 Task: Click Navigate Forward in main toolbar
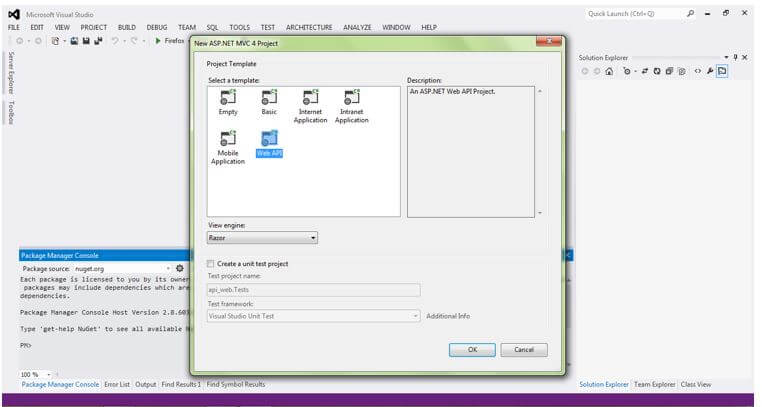(38, 41)
